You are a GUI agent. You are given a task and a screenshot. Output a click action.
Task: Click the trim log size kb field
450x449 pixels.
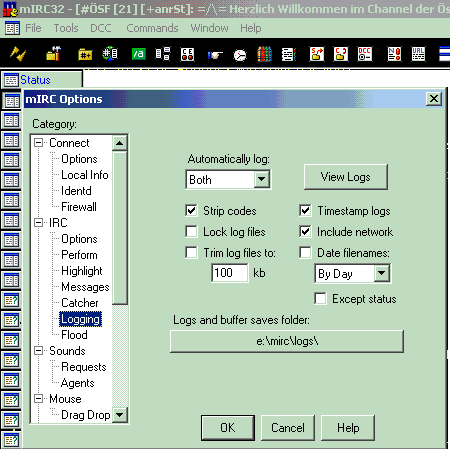pos(230,273)
